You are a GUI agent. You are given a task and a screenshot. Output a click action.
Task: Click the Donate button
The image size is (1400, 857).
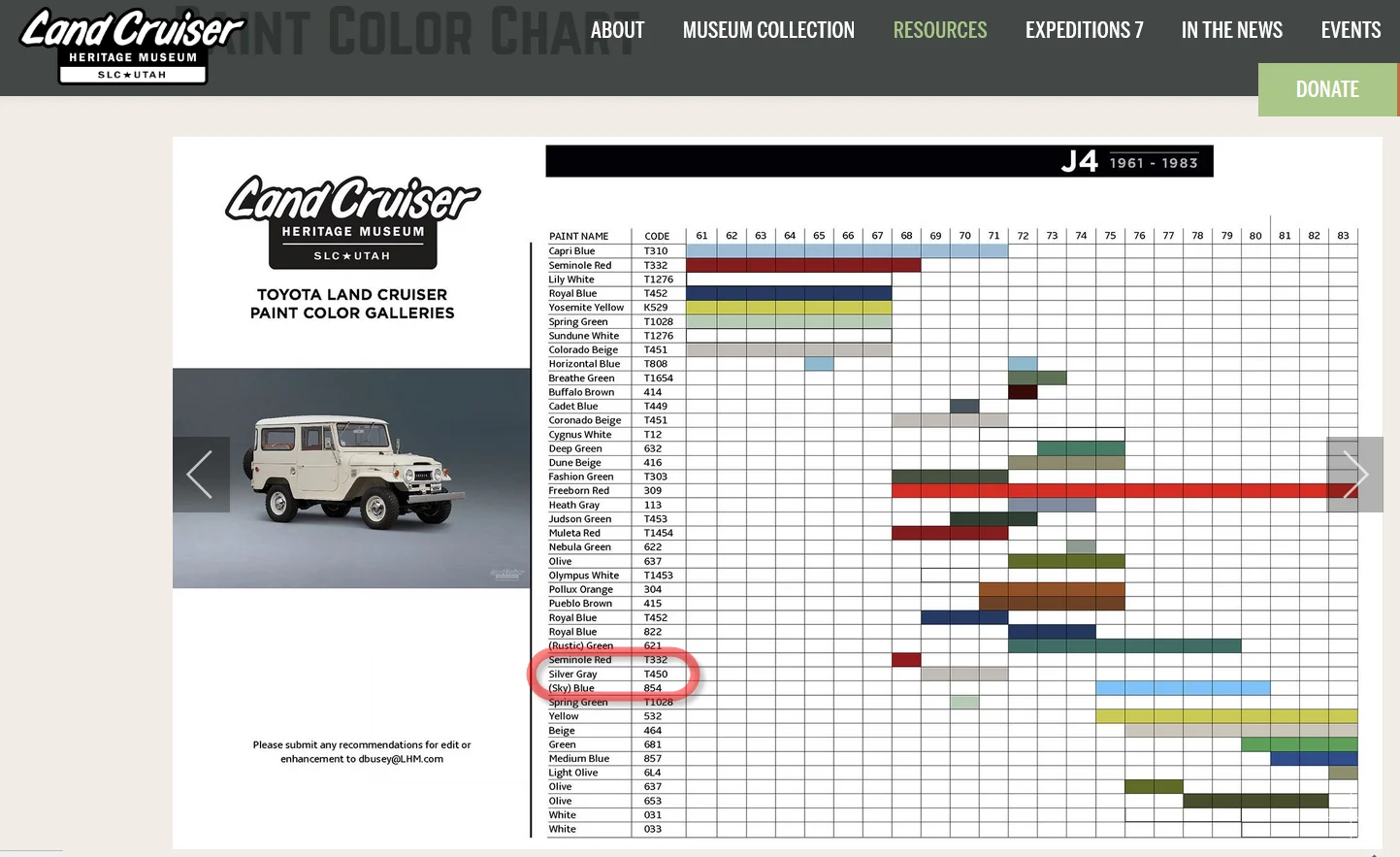click(1327, 89)
